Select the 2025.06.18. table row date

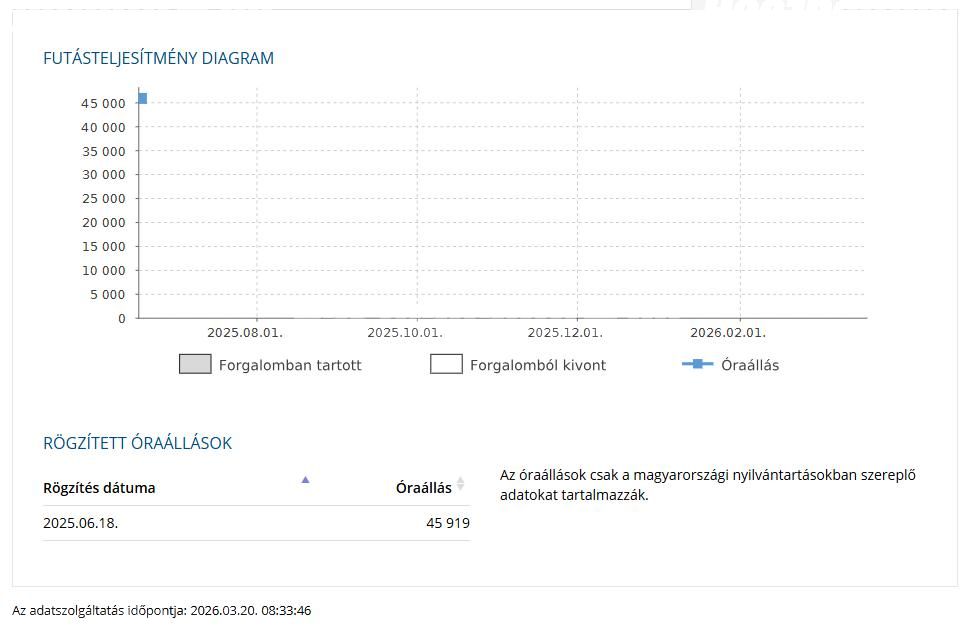[x=81, y=523]
